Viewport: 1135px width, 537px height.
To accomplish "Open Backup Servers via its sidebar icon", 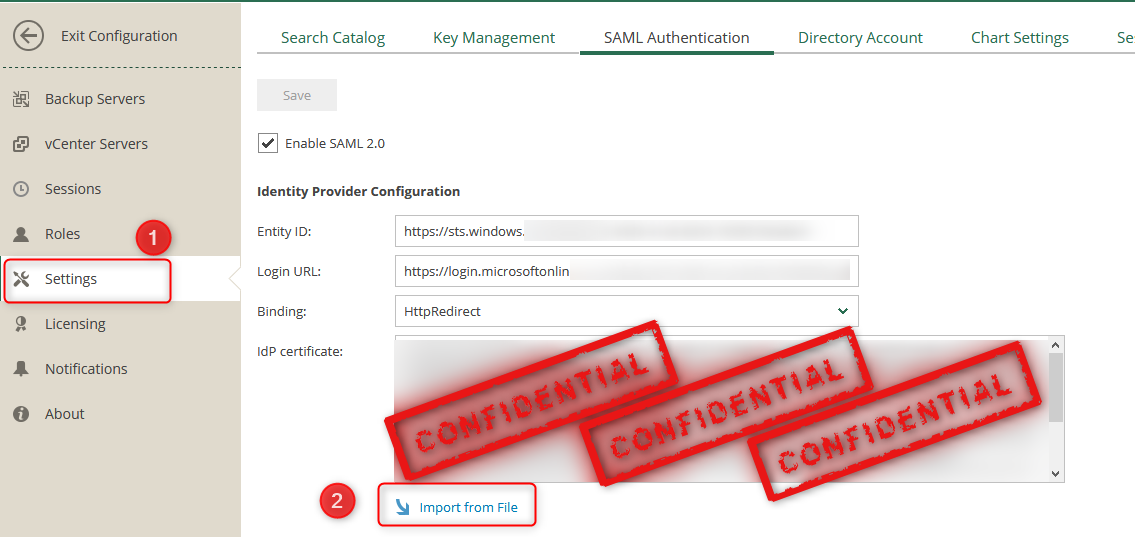I will (x=21, y=99).
